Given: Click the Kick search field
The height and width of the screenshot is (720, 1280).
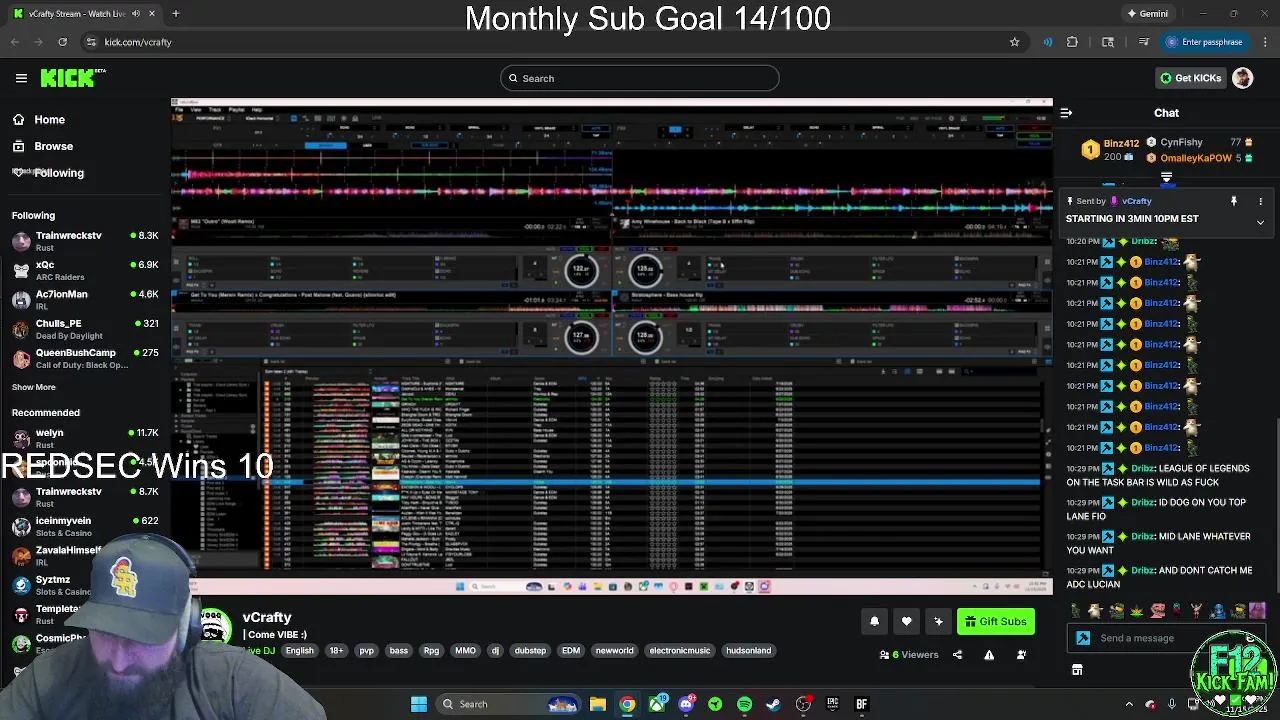Looking at the screenshot, I should click(640, 78).
